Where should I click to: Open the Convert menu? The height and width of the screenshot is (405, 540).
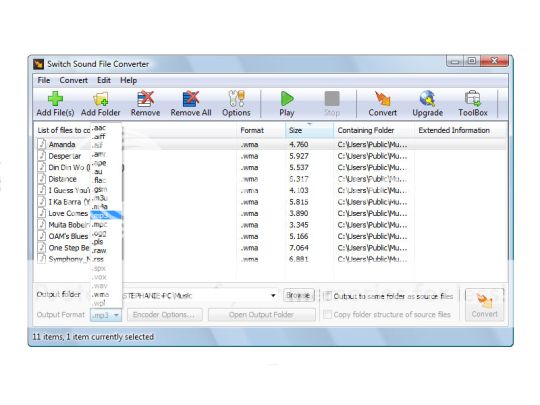73,80
